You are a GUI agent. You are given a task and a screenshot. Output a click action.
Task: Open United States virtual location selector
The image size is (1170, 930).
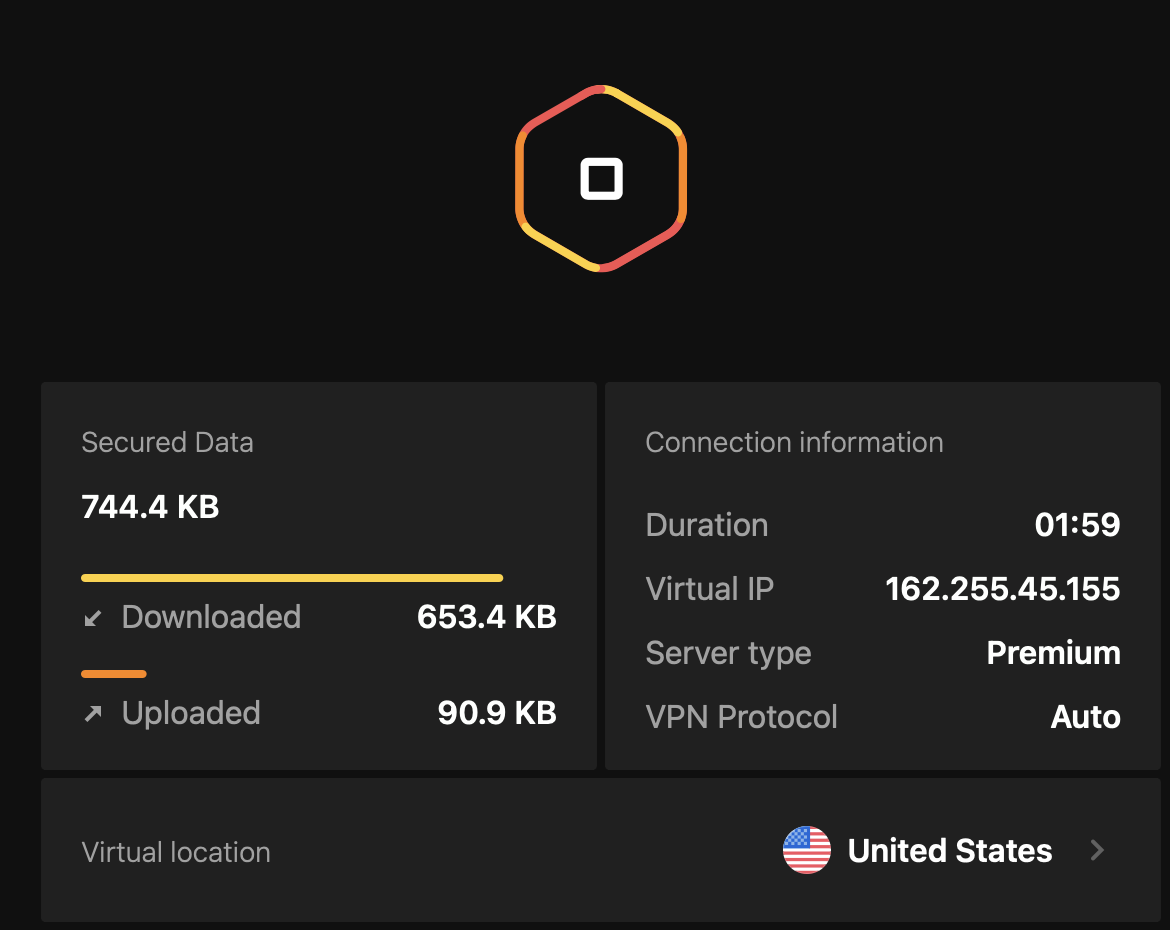[x=949, y=851]
